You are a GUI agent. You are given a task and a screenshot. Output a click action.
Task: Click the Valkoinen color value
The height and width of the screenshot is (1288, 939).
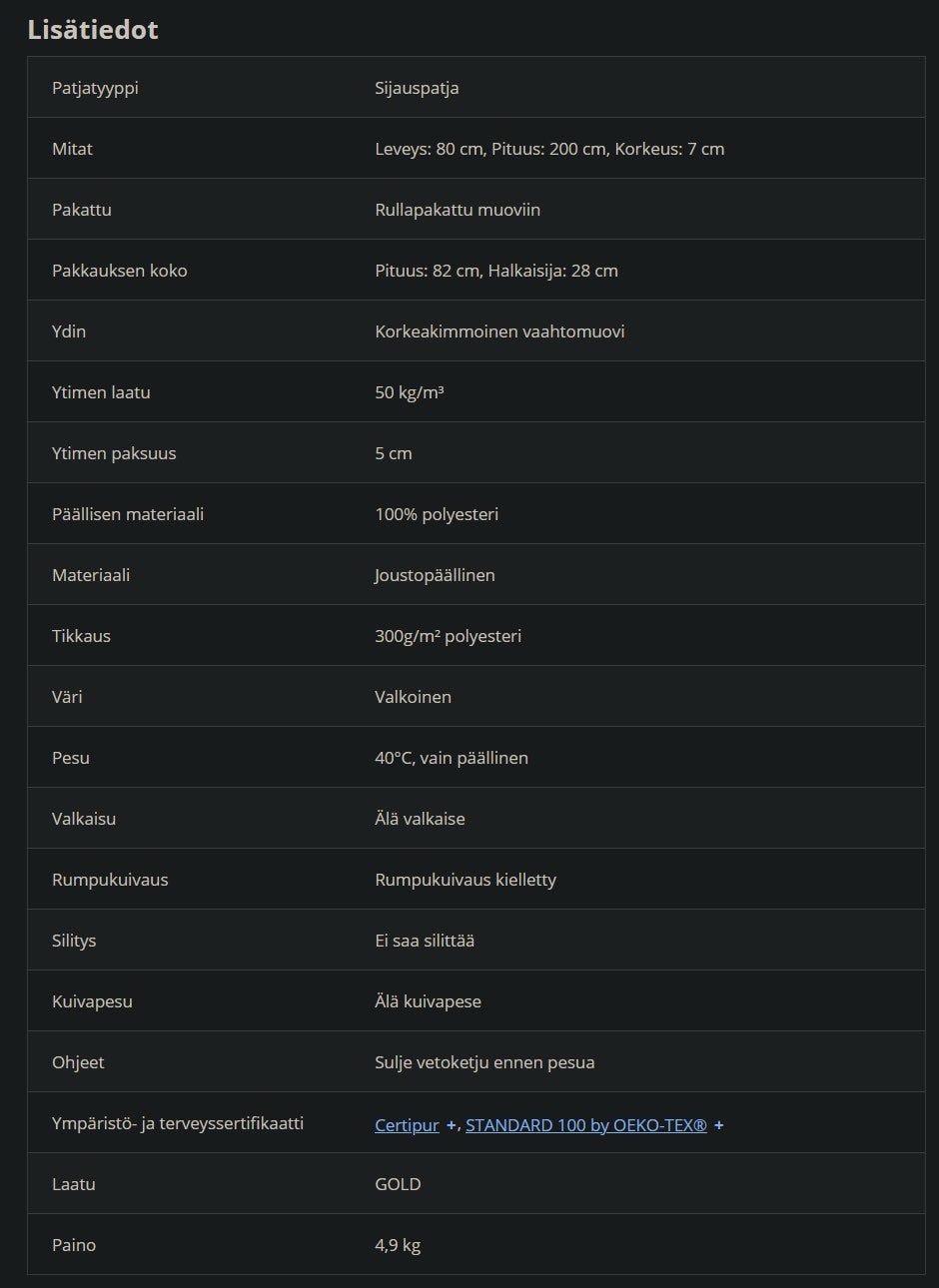click(x=413, y=697)
